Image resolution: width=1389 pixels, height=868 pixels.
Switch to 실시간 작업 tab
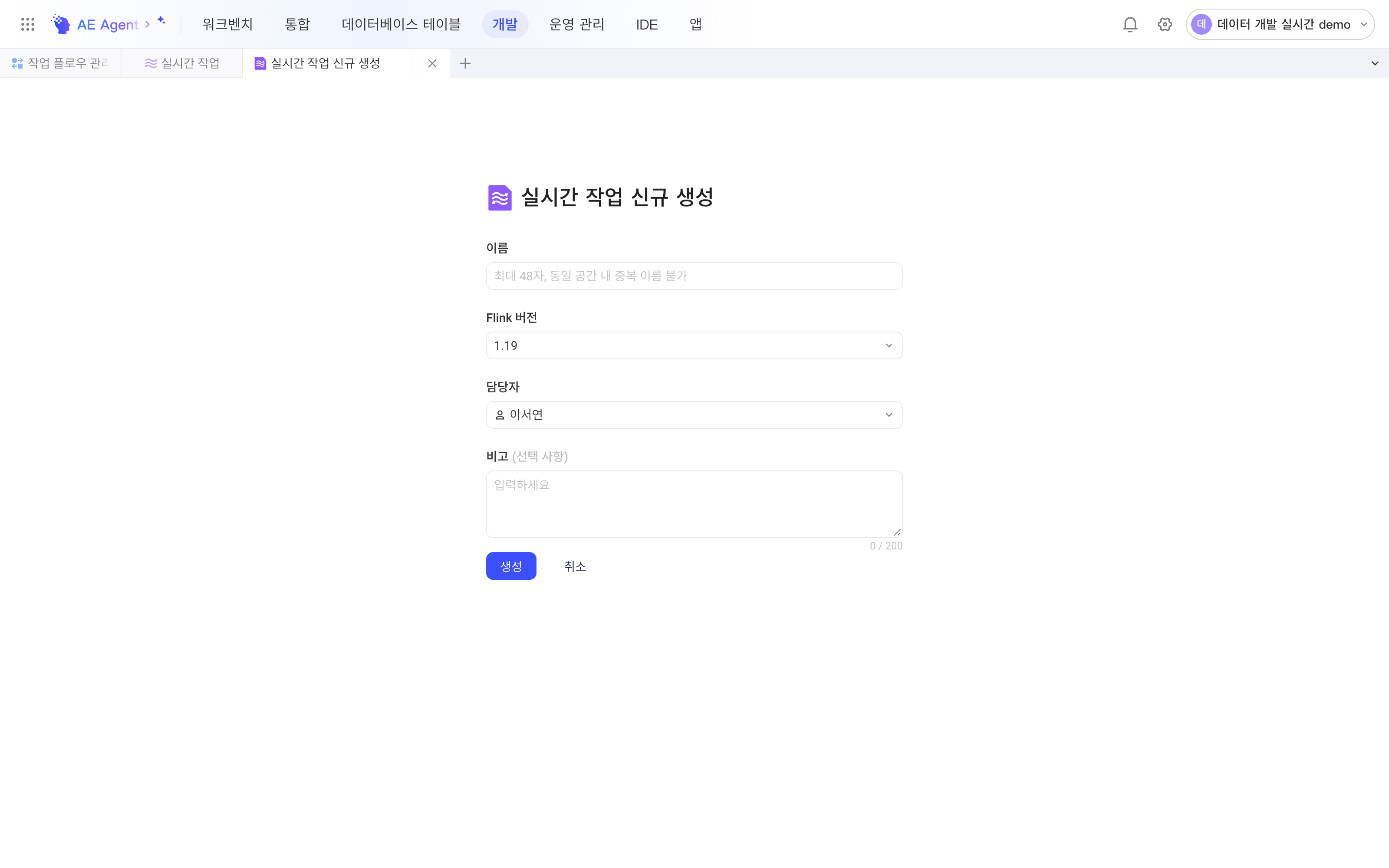click(182, 63)
